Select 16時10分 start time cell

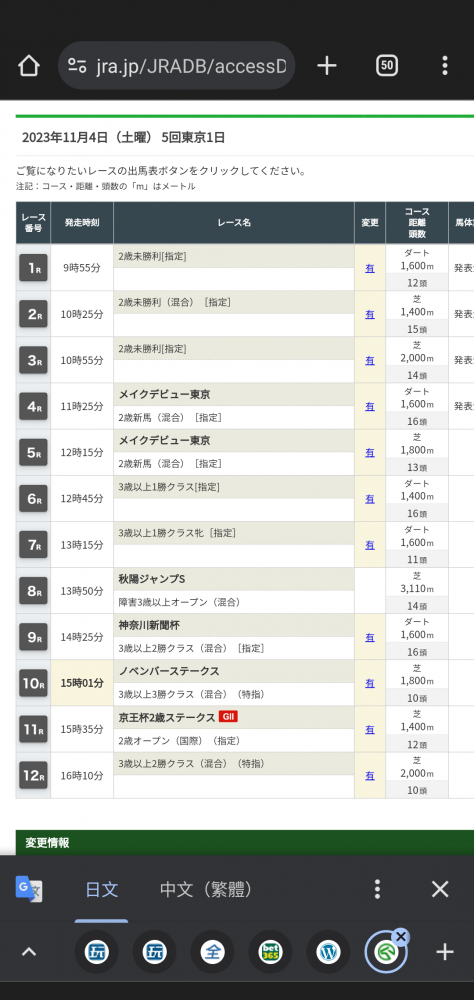(x=82, y=776)
